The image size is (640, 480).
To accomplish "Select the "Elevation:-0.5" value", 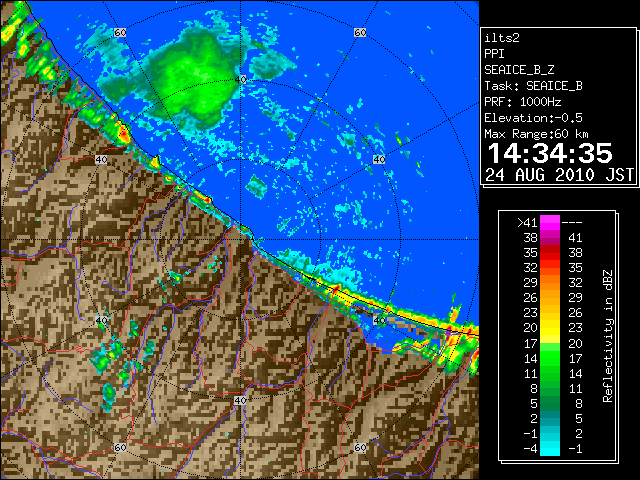I will click(x=533, y=118).
